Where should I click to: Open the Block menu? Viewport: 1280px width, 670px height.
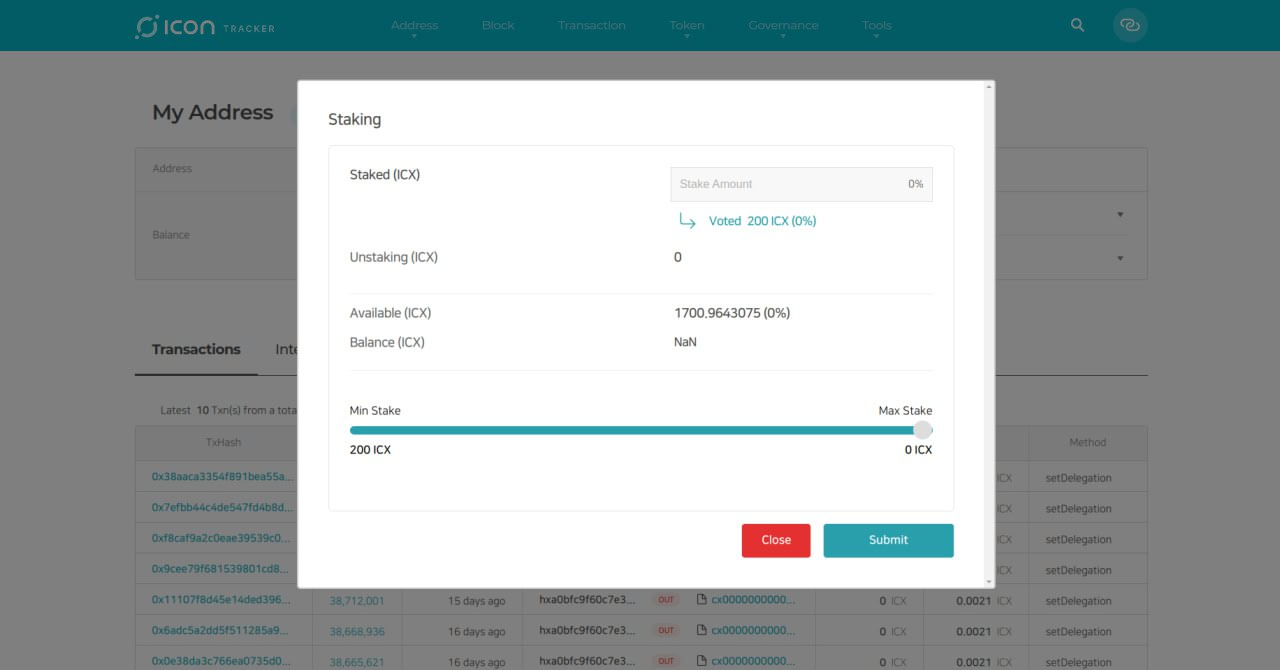[x=498, y=25]
